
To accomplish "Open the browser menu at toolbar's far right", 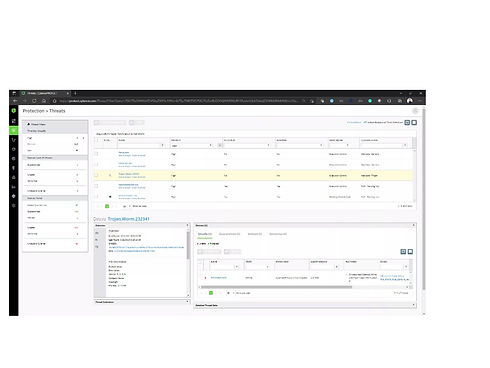I will pyautogui.click(x=420, y=101).
